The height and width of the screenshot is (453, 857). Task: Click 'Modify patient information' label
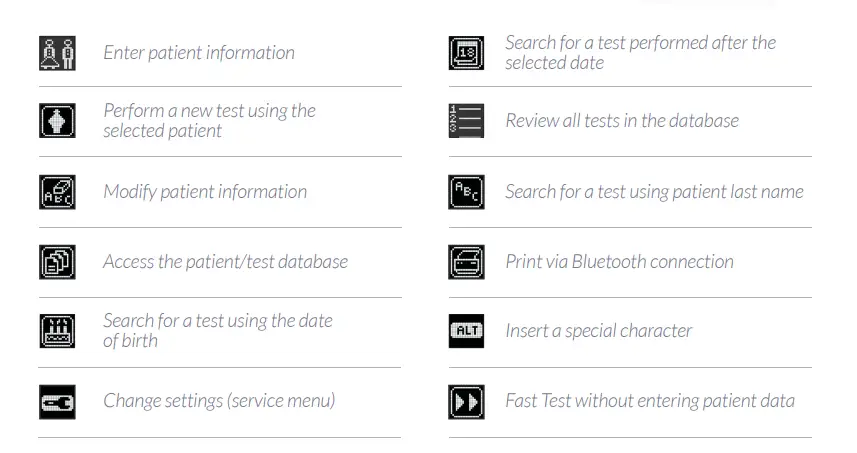pos(205,191)
